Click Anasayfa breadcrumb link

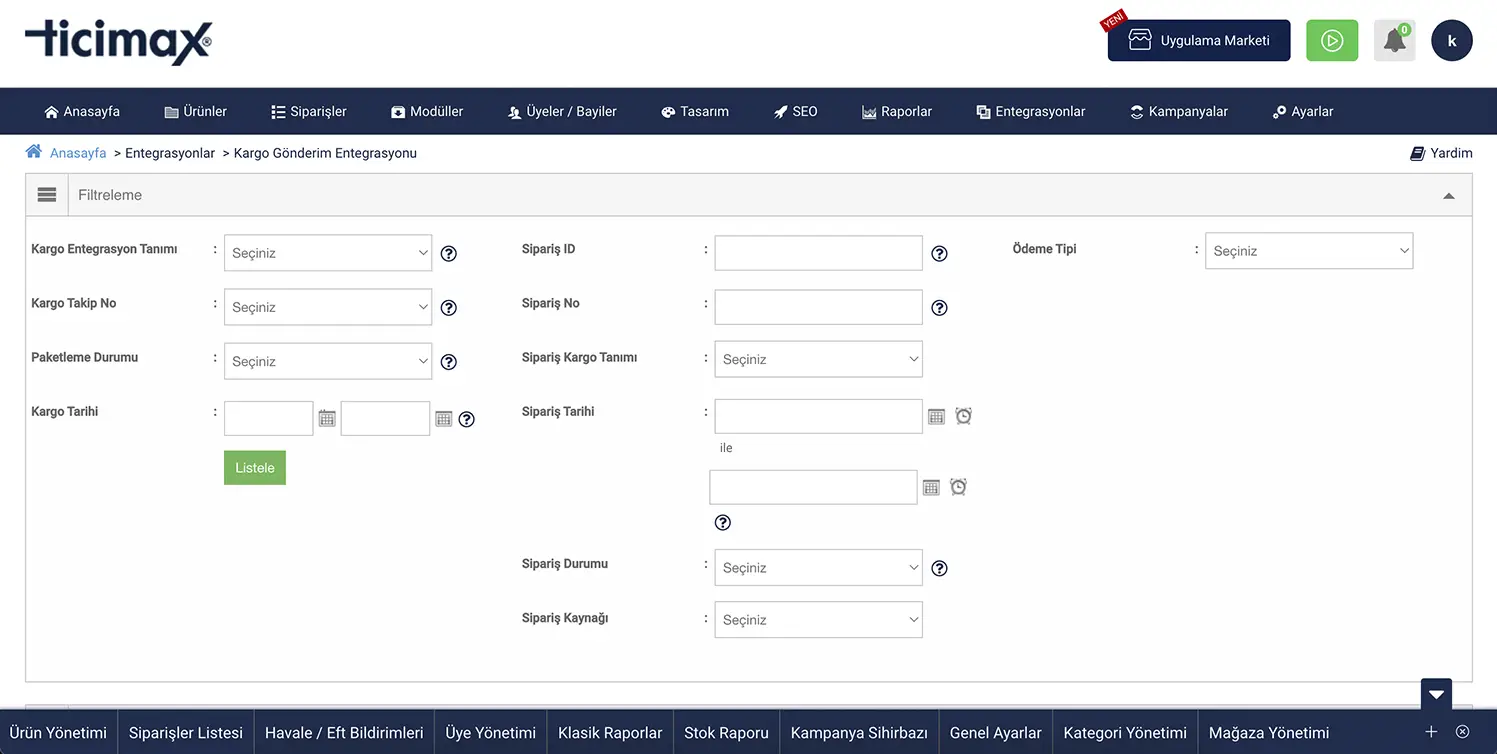tap(78, 153)
